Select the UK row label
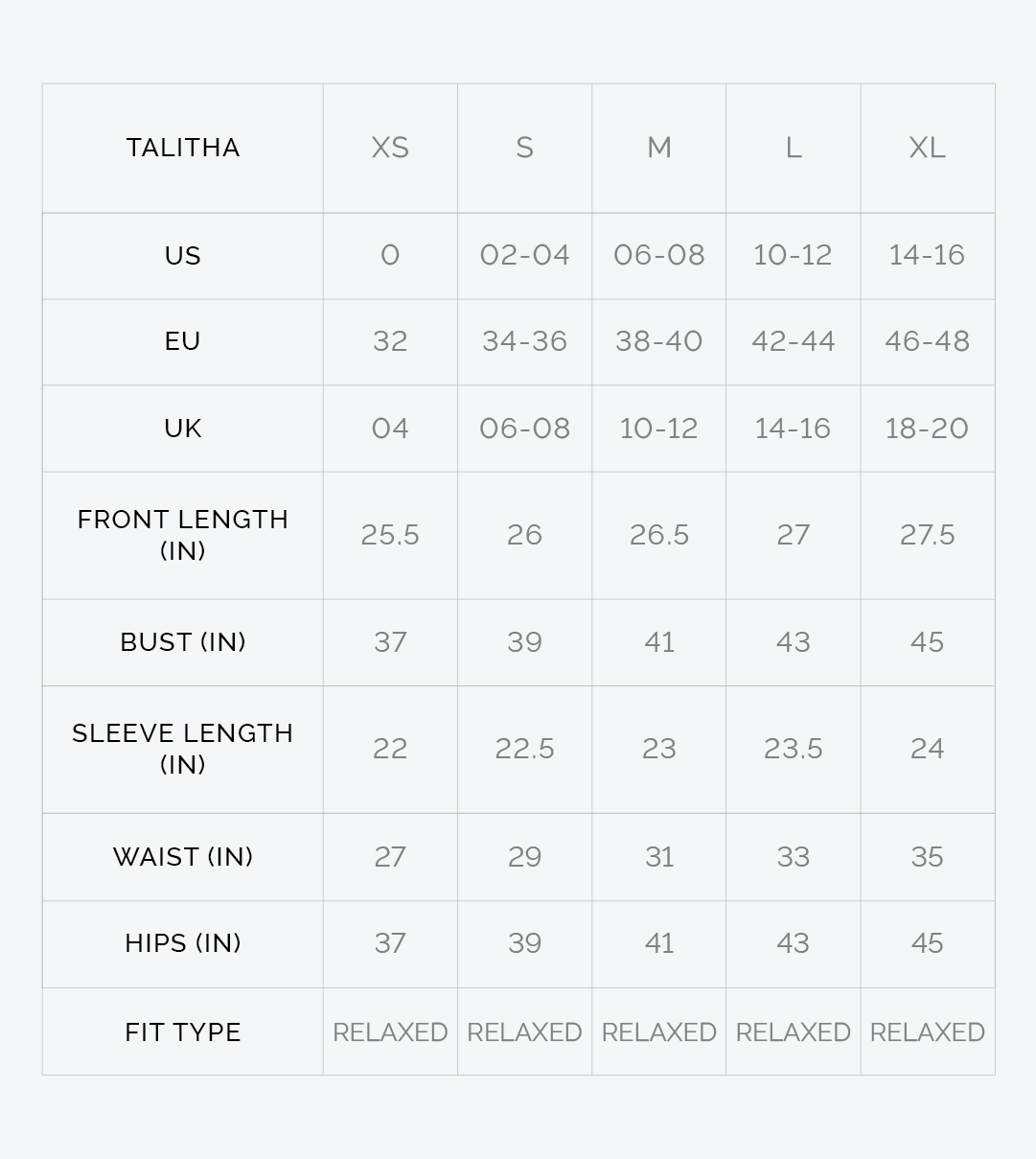Viewport: 1036px width, 1159px height. click(x=183, y=429)
